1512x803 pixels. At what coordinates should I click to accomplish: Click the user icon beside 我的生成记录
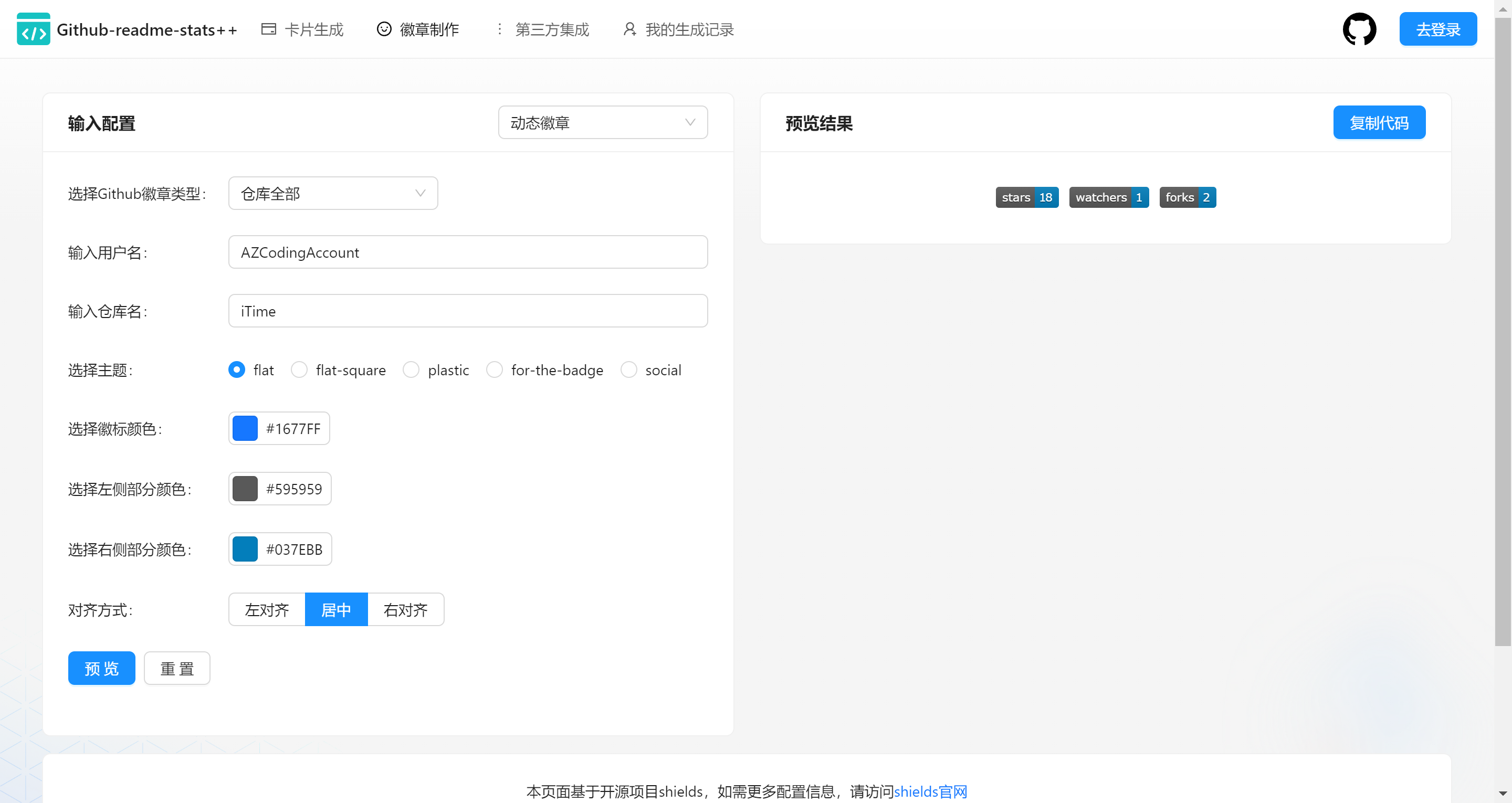[629, 29]
